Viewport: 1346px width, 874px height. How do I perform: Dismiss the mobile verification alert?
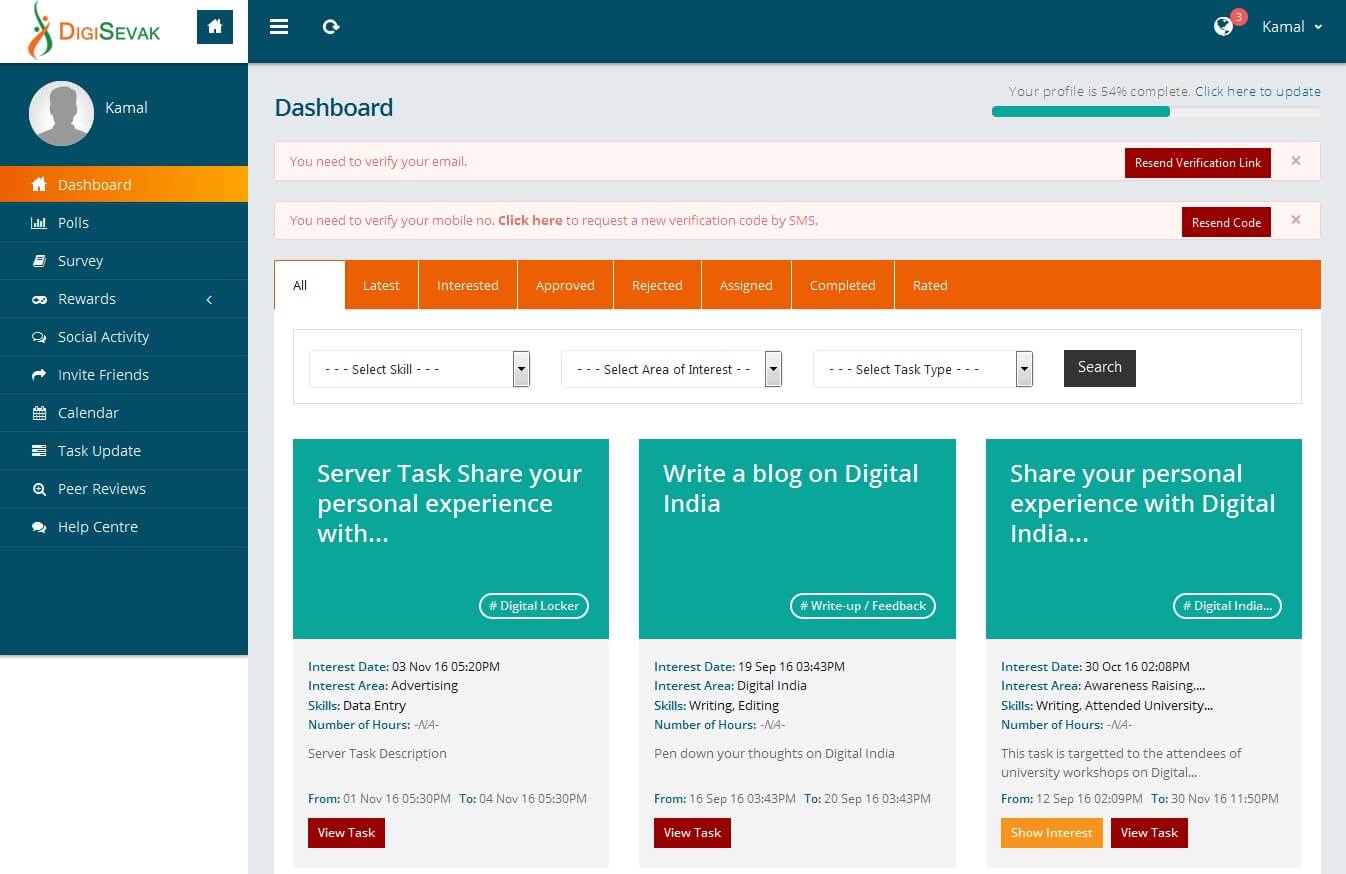(x=1295, y=220)
